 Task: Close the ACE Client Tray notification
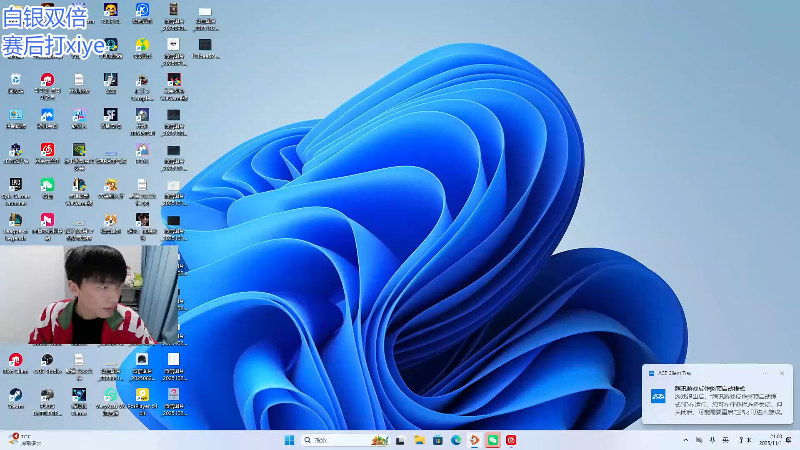[x=782, y=373]
